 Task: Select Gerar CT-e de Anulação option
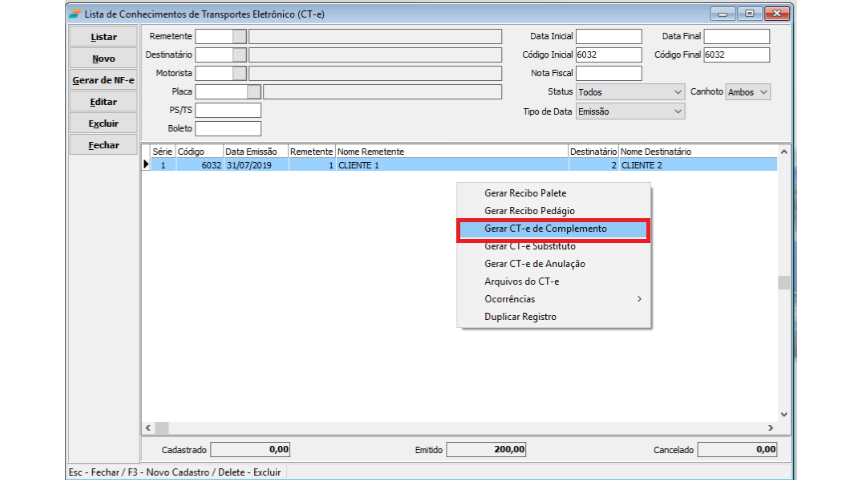tap(534, 264)
